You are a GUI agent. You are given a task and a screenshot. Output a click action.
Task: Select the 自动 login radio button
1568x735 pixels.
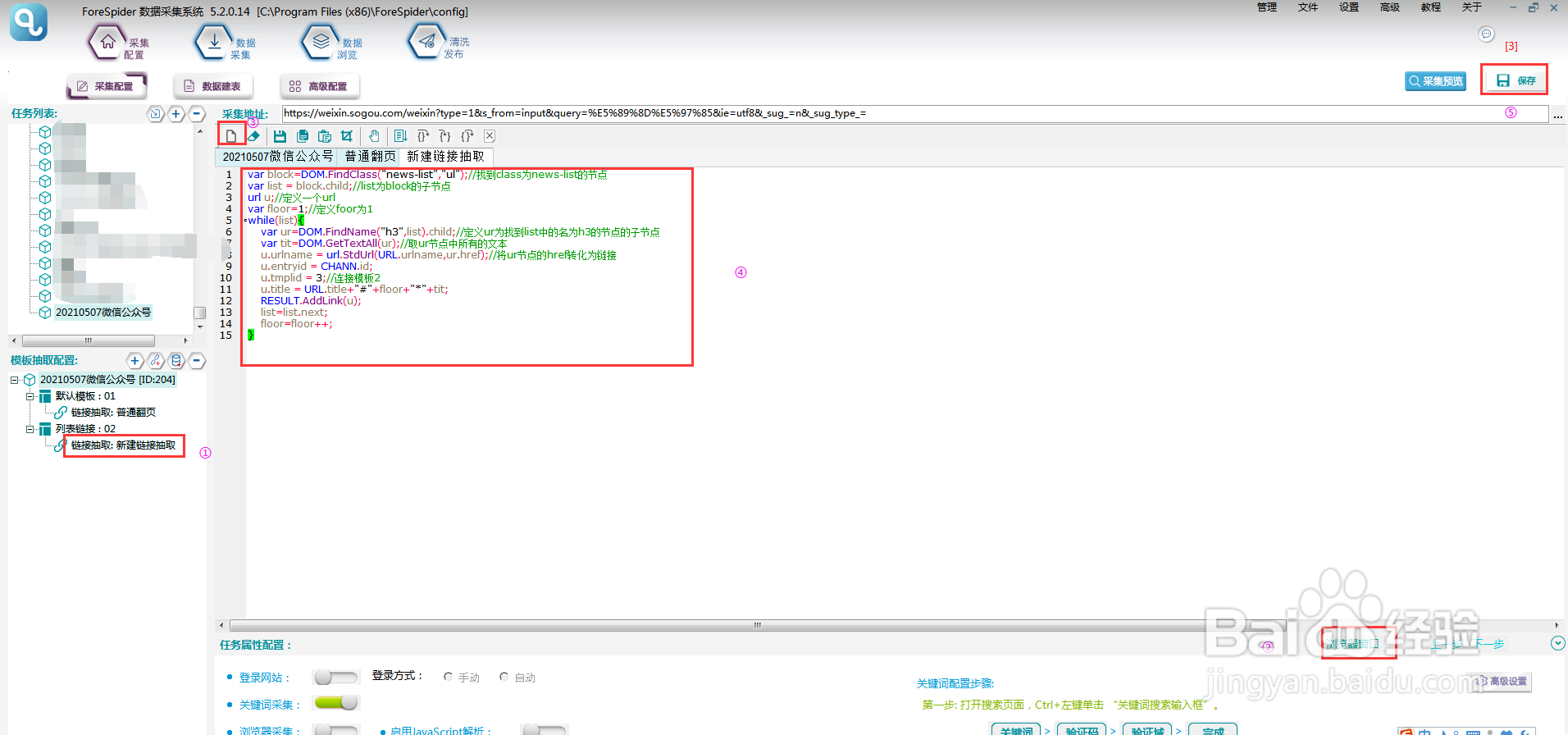click(x=504, y=677)
